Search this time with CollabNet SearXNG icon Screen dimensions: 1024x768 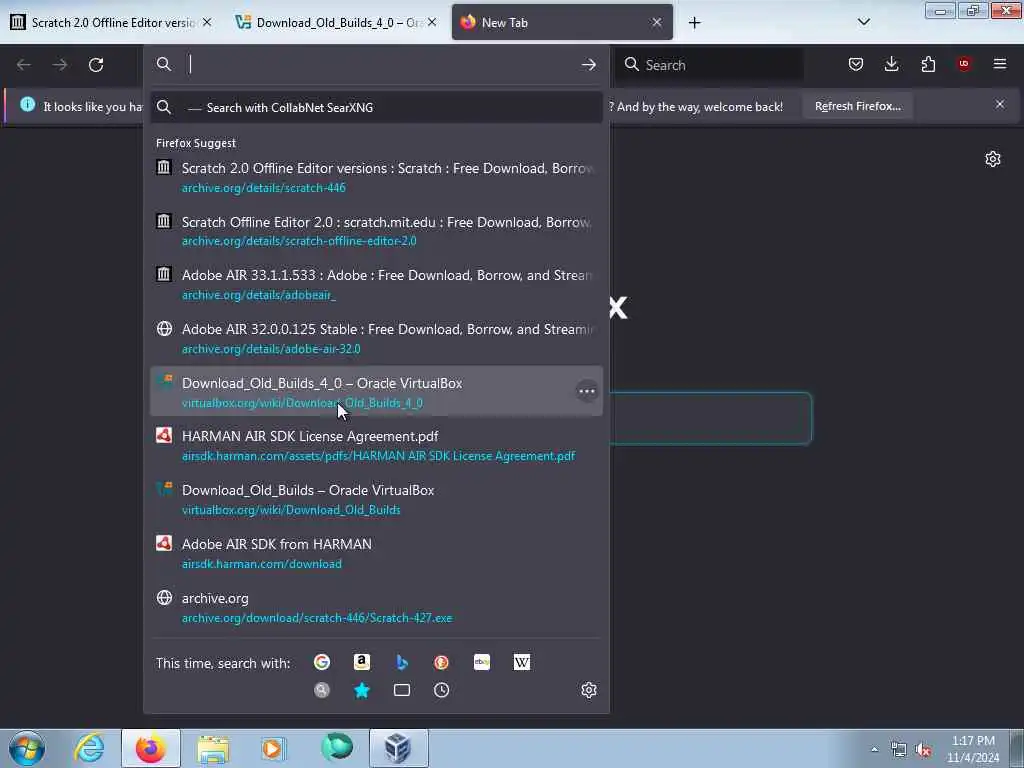click(x=322, y=690)
